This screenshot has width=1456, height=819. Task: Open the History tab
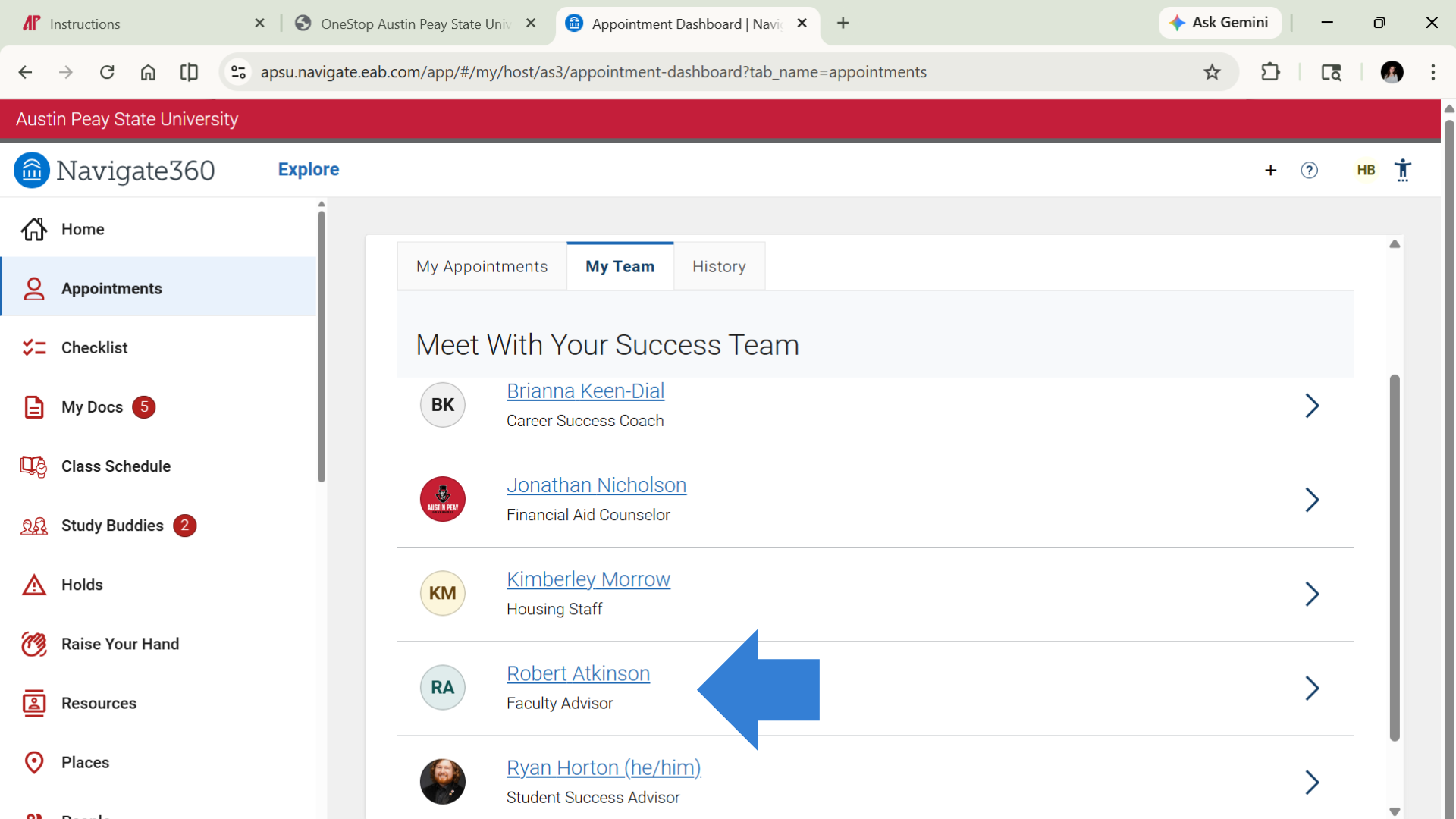[x=719, y=266]
